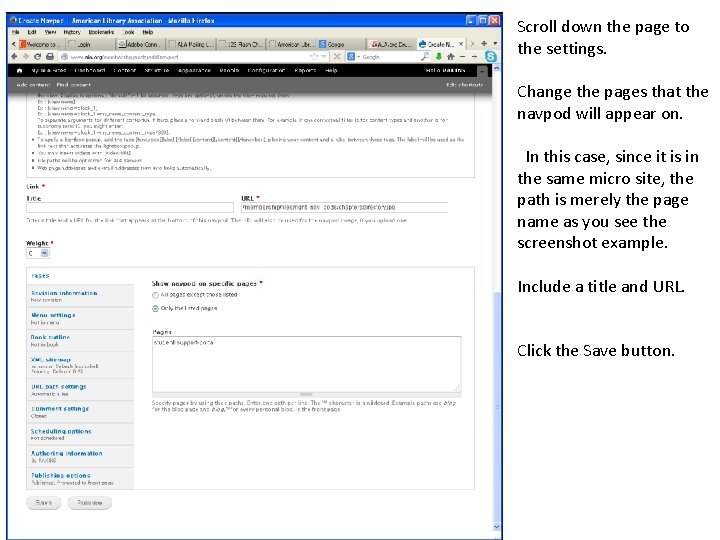The width and height of the screenshot is (720, 540).
Task: Select the Scheduling options vertical tab
Action: (x=80, y=434)
